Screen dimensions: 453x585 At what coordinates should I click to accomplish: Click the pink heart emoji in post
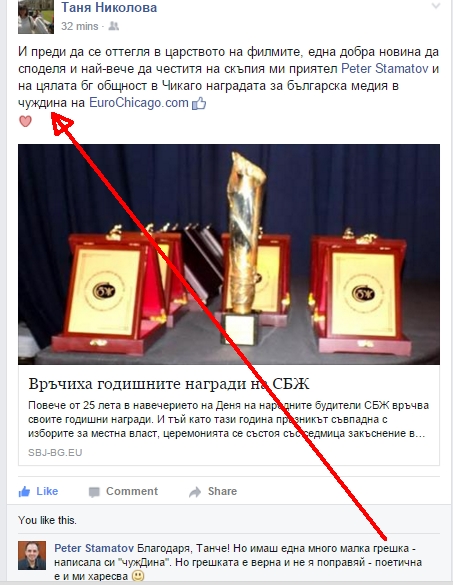25,121
